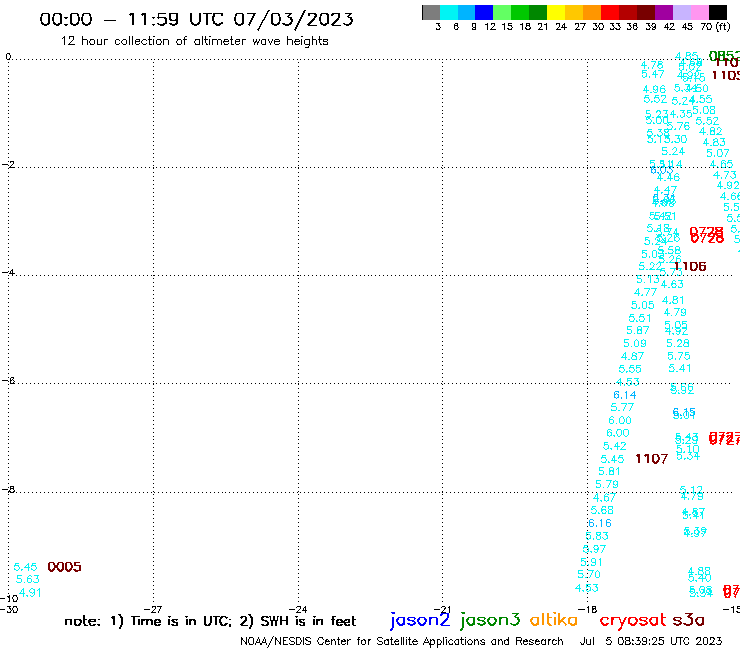Select the light green 15 ft legend swatch
The width and height of the screenshot is (740, 650).
coord(502,12)
